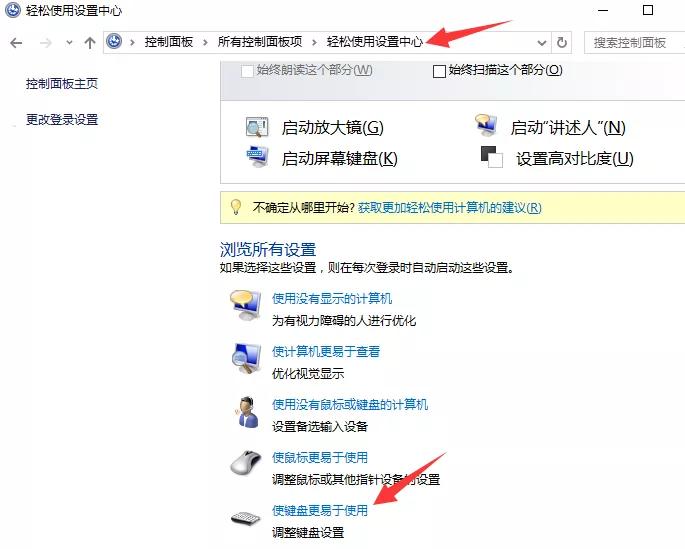Click the Narrator icon beside 启动"讲述人"
Screen dimensions: 685x549
click(x=486, y=127)
